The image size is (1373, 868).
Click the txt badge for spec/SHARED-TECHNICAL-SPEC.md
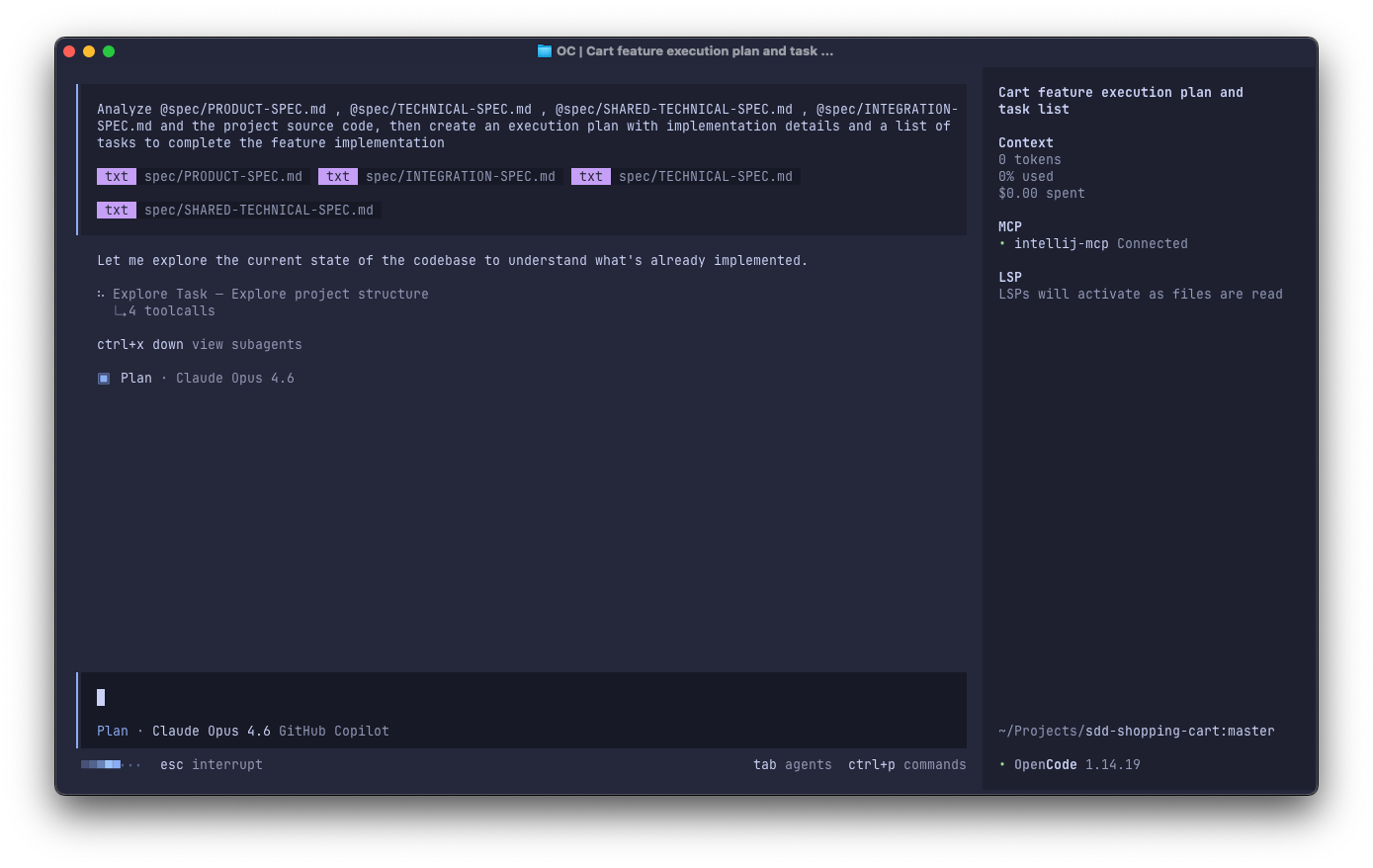[x=117, y=211]
